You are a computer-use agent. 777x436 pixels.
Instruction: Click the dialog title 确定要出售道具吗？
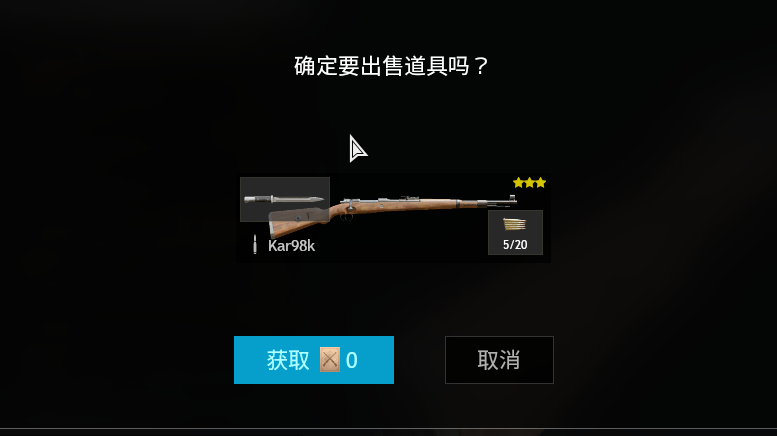coord(391,66)
